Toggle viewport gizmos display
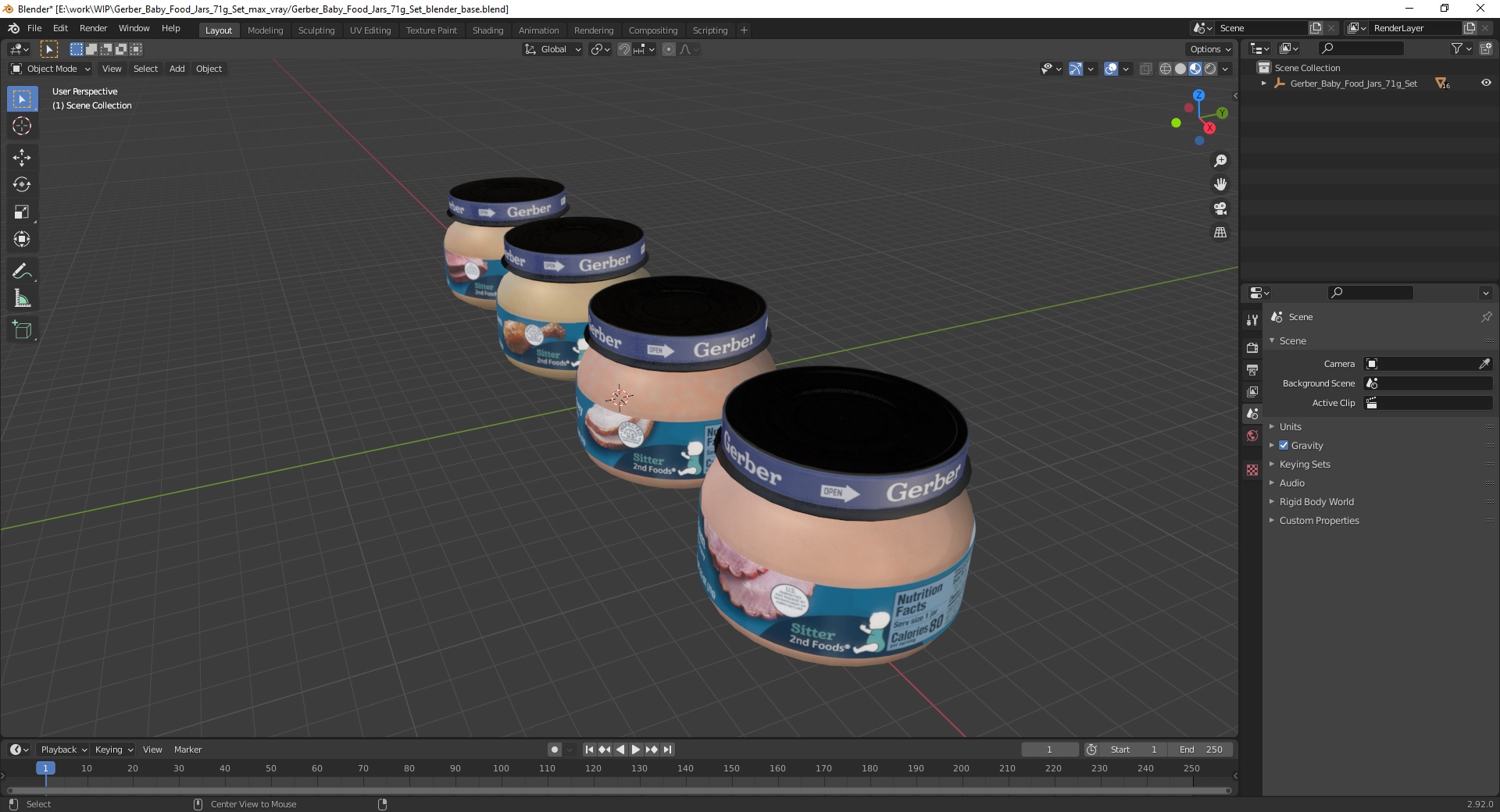 1076,69
